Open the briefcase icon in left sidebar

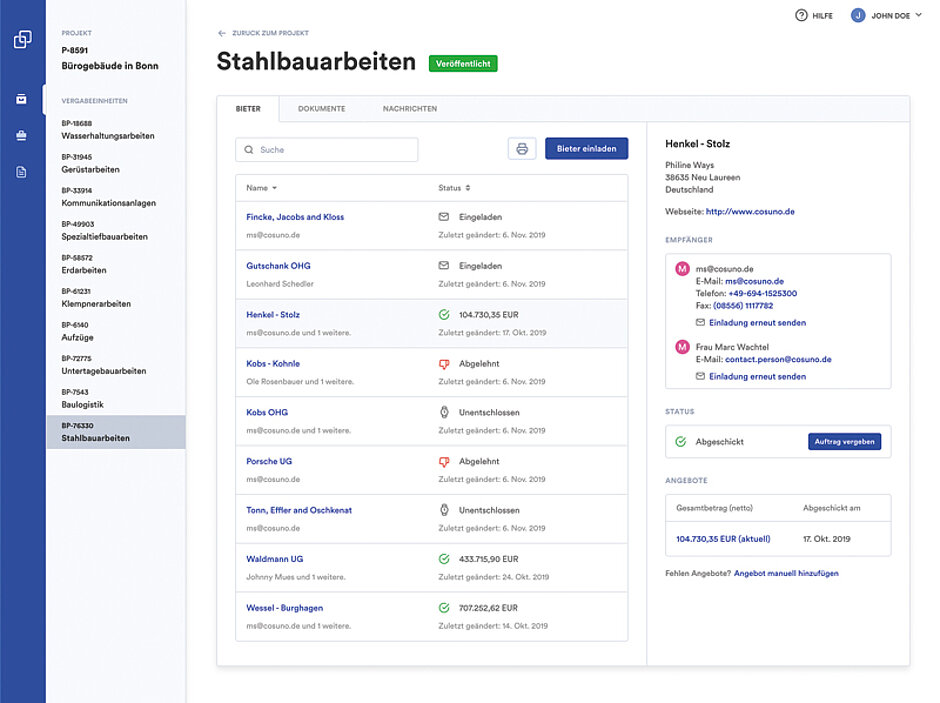point(22,135)
